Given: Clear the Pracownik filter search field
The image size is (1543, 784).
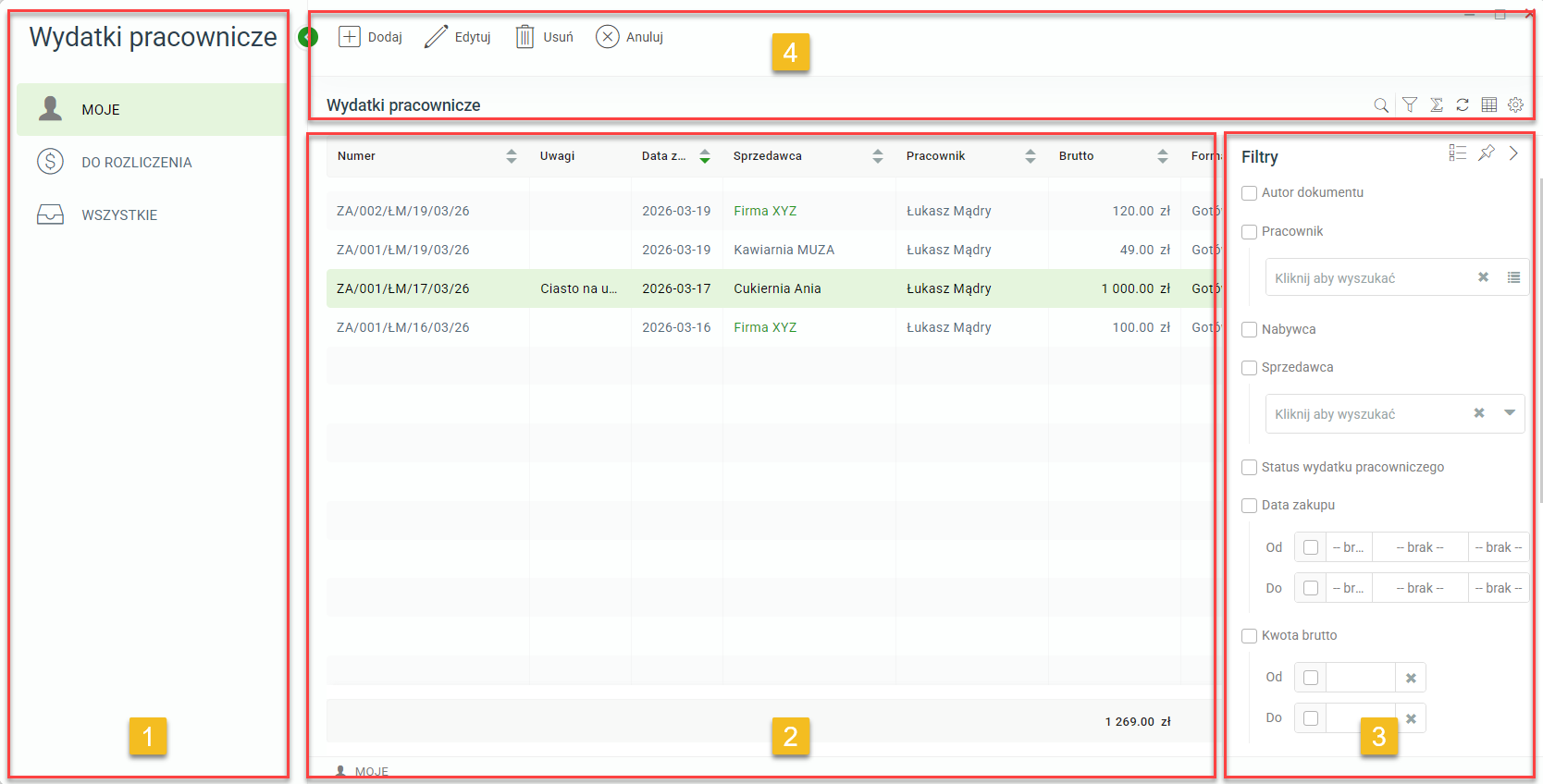Looking at the screenshot, I should click(x=1483, y=277).
